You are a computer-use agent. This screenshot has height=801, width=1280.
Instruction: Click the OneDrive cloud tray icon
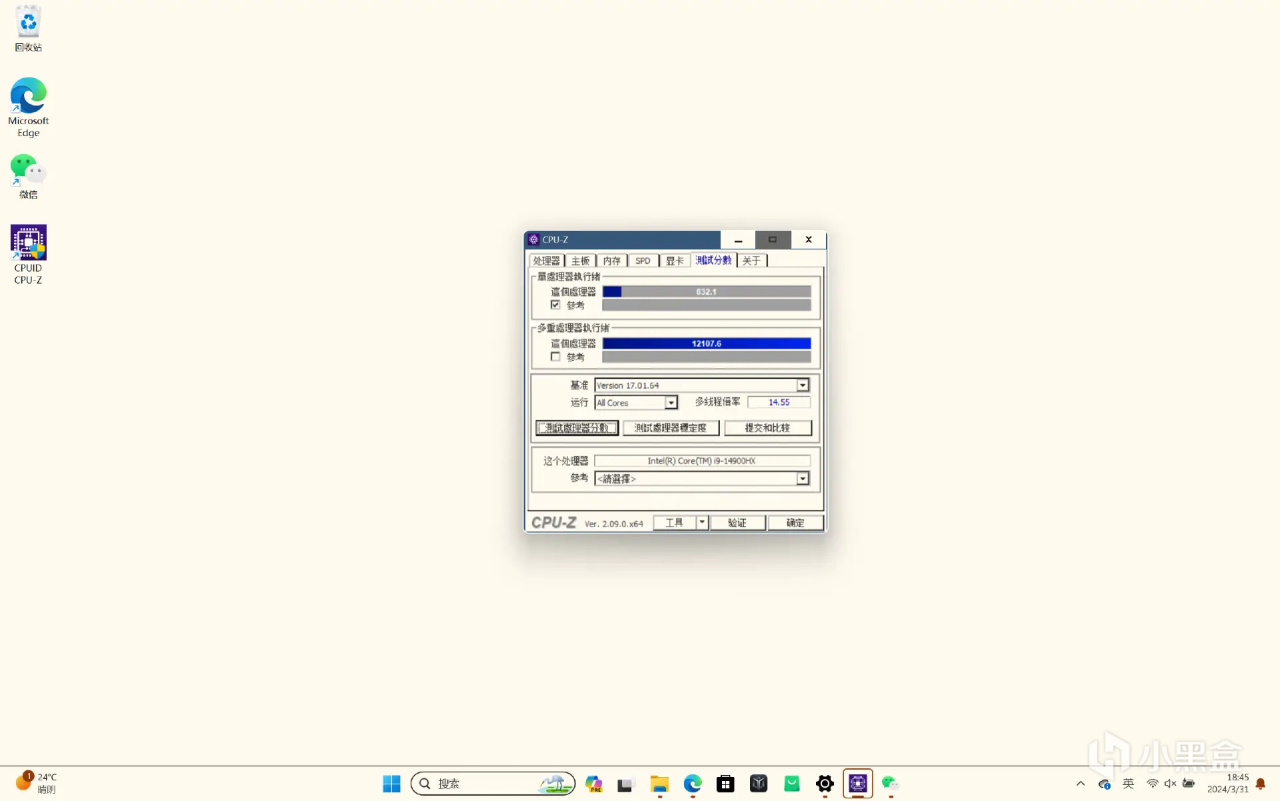tap(1104, 784)
